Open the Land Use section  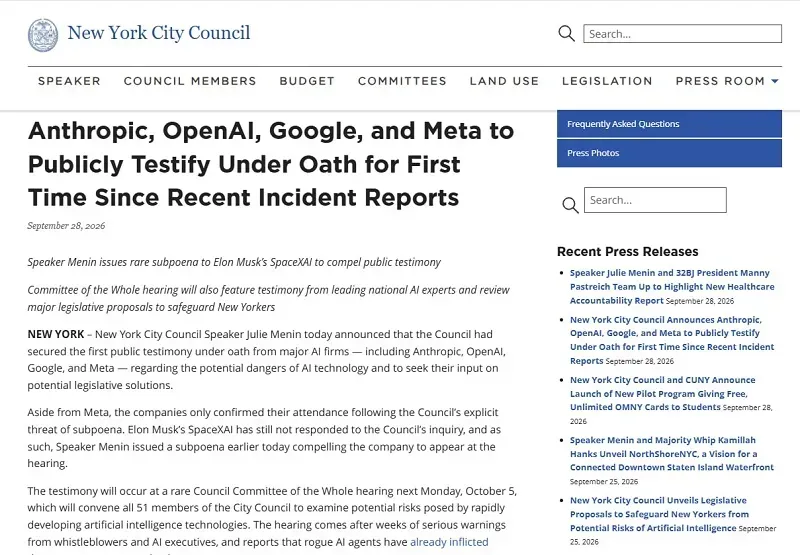click(504, 81)
